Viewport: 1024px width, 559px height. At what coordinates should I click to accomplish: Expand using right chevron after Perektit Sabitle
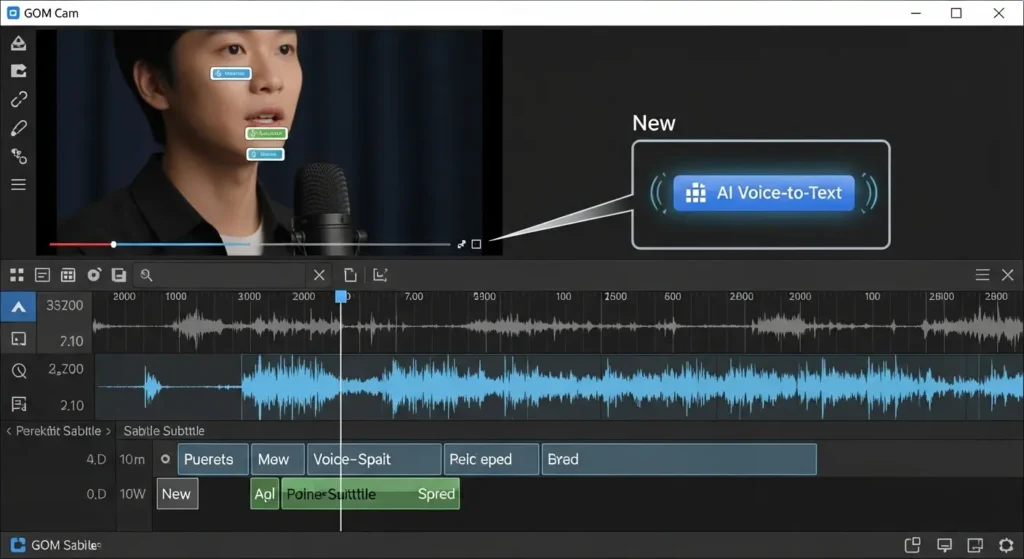(109, 431)
